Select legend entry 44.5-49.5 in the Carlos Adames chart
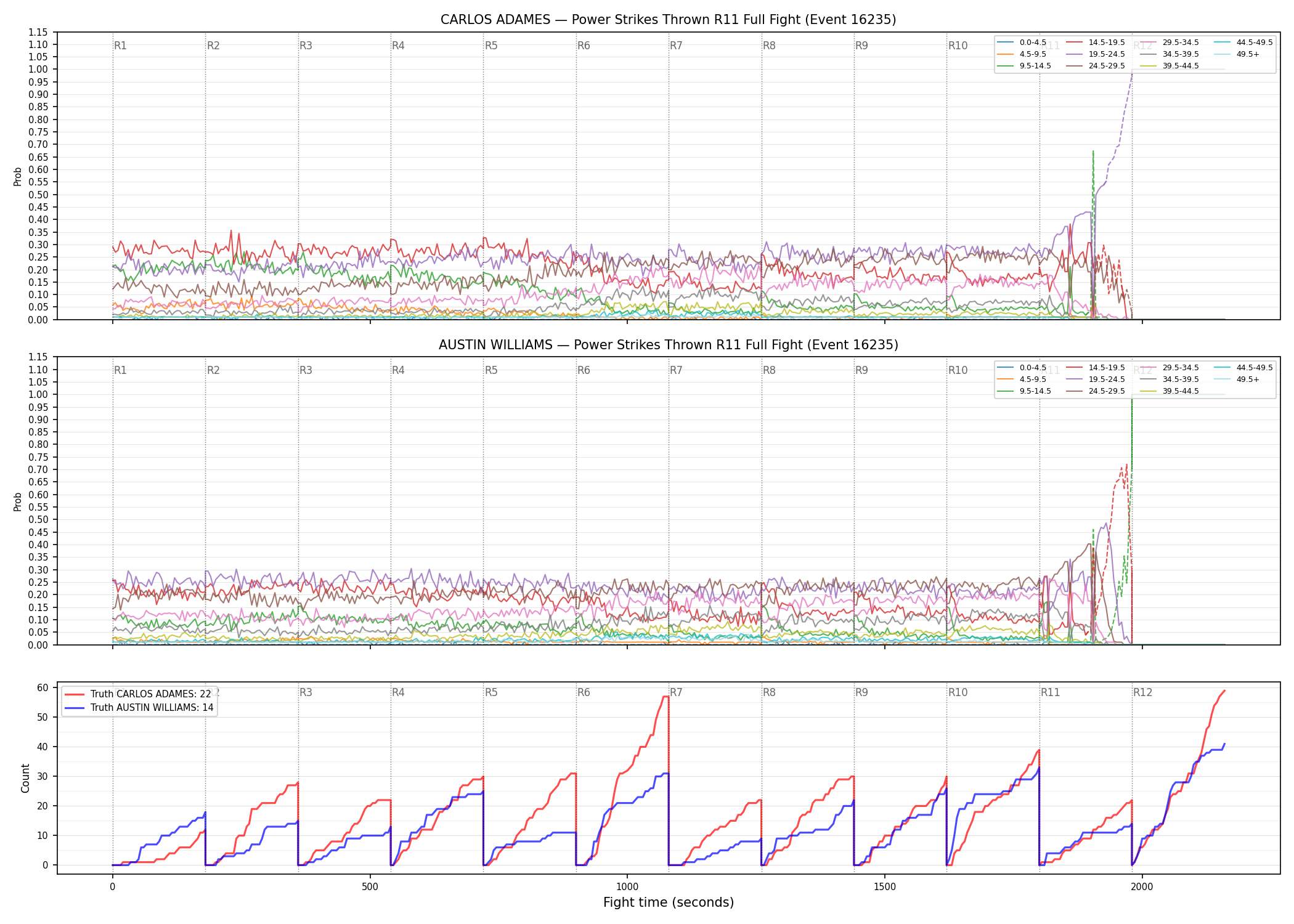The width and height of the screenshot is (1294, 924). [1244, 43]
